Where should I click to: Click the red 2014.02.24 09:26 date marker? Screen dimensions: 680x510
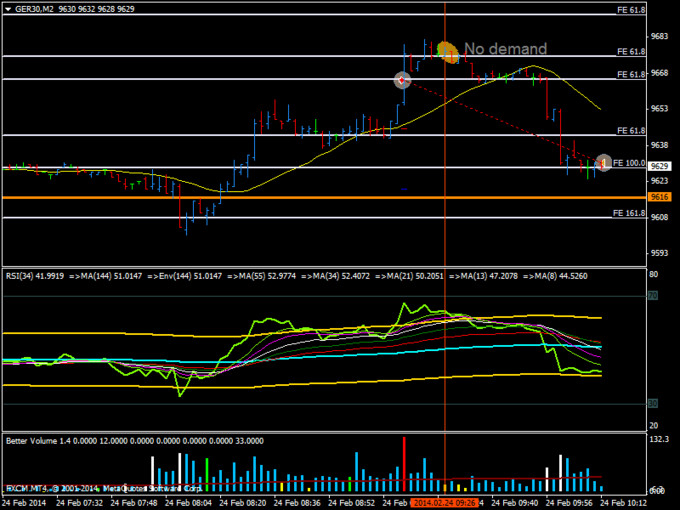(x=444, y=502)
